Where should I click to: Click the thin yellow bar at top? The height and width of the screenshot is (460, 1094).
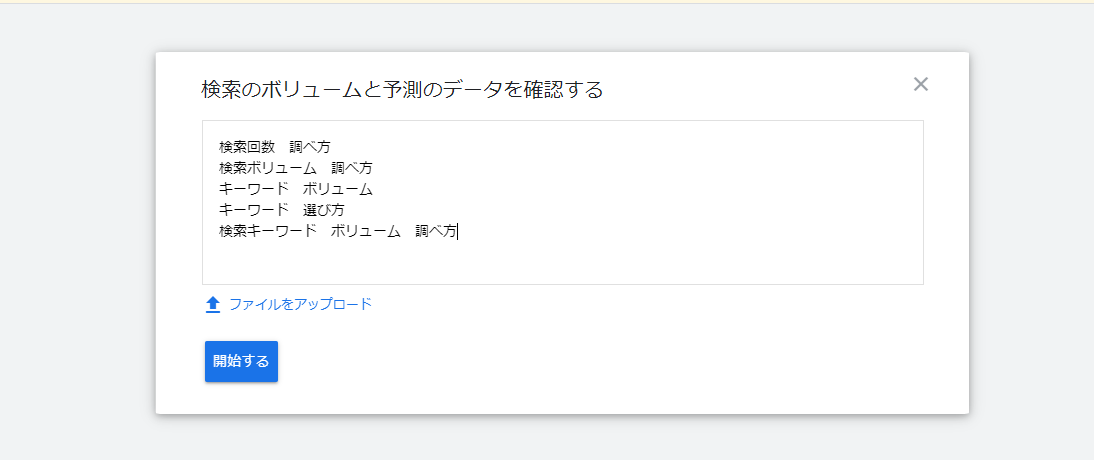[547, 2]
